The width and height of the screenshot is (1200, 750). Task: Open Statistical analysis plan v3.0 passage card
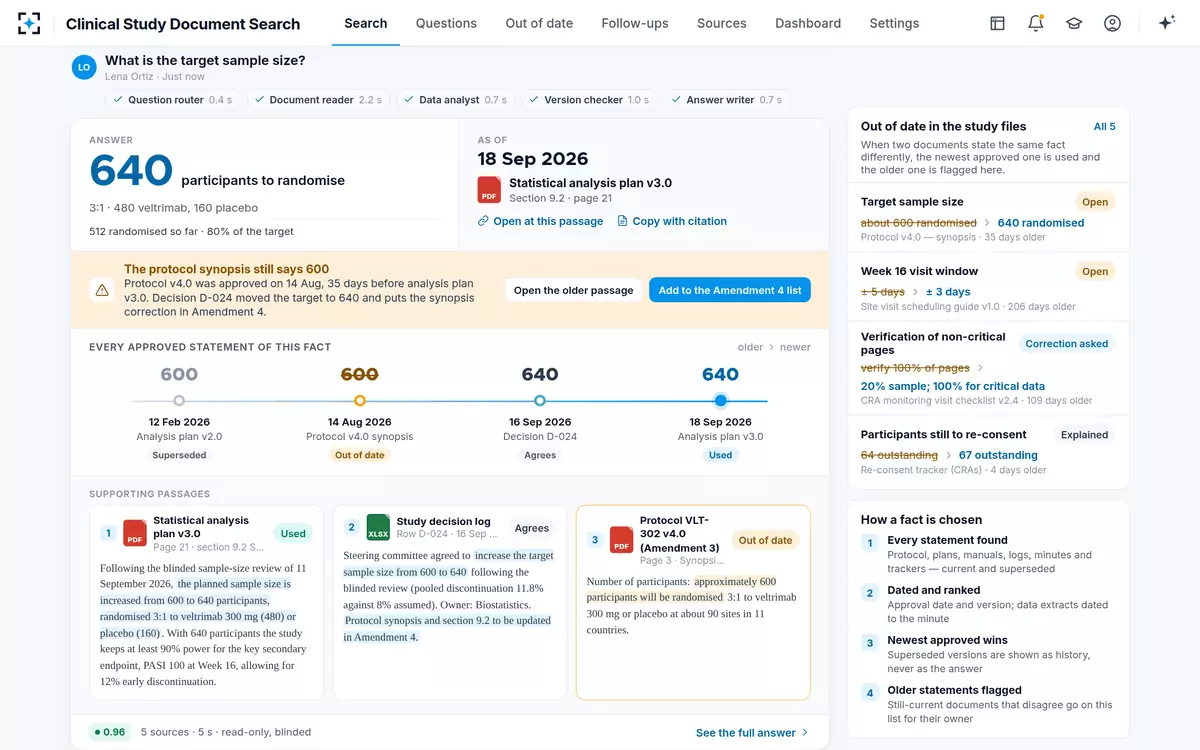(206, 602)
